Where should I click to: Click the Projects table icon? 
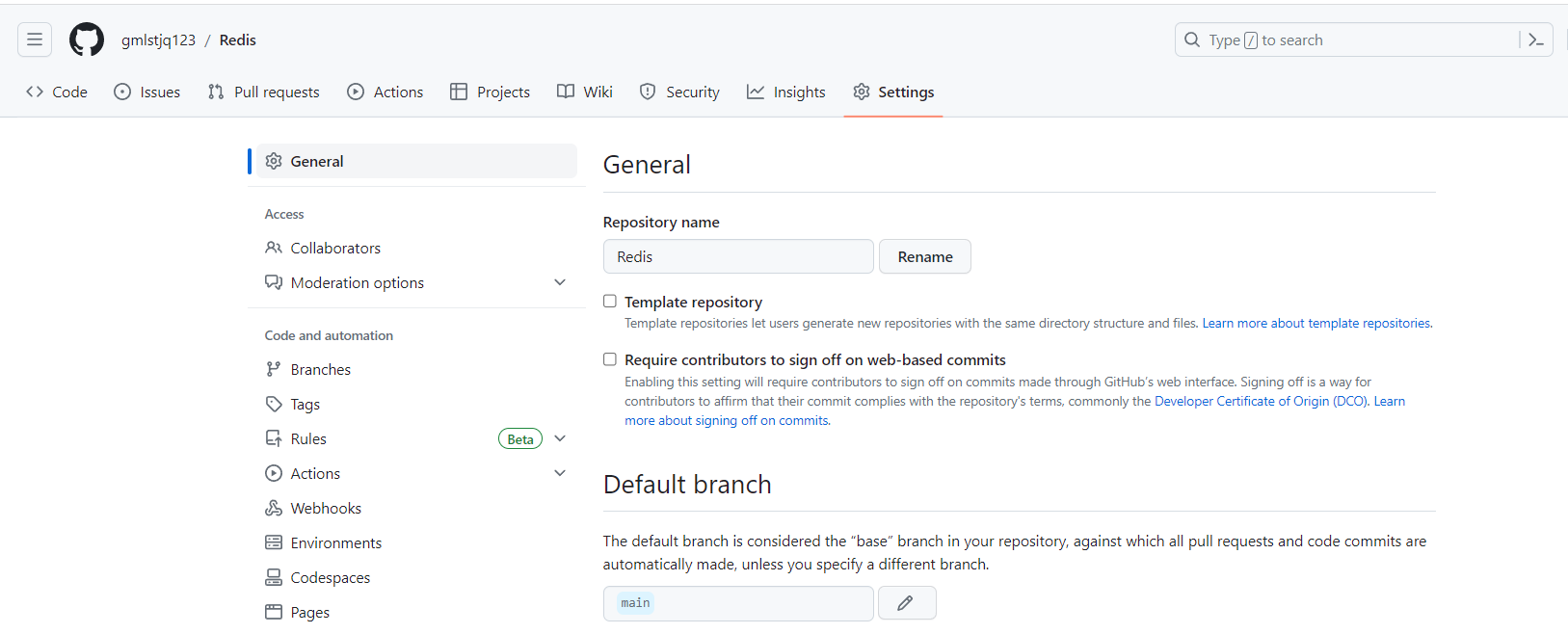tap(459, 92)
